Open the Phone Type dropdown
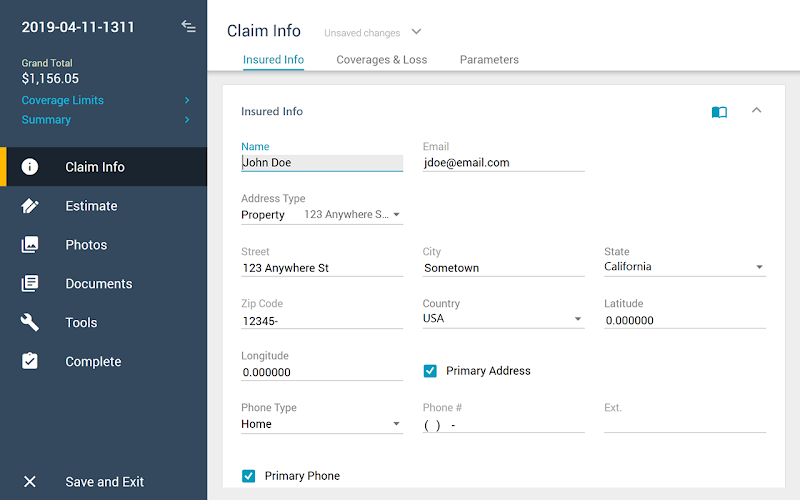Image resolution: width=800 pixels, height=500 pixels. click(322, 424)
